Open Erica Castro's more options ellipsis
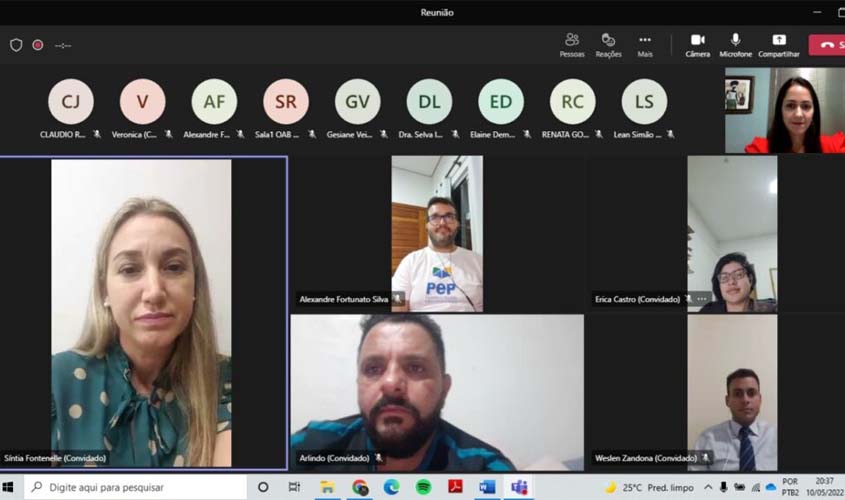 pos(702,299)
